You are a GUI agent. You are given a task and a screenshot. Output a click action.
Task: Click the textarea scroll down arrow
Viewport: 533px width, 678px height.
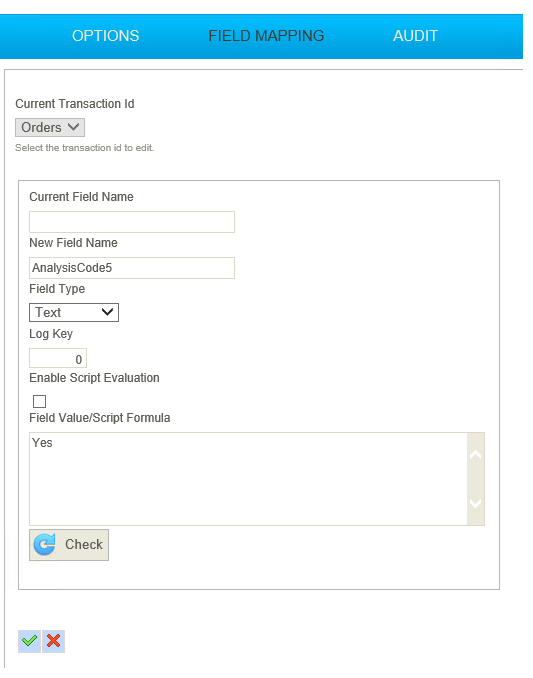(476, 503)
